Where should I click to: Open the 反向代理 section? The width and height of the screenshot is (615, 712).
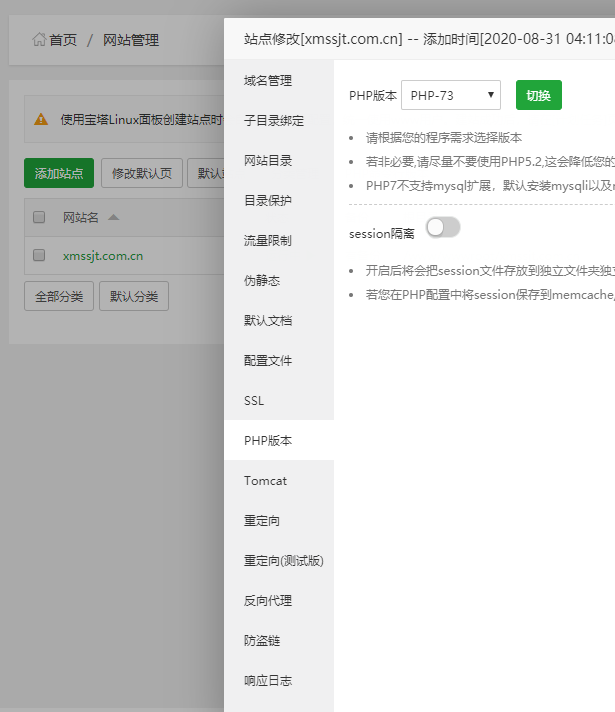pyautogui.click(x=268, y=600)
